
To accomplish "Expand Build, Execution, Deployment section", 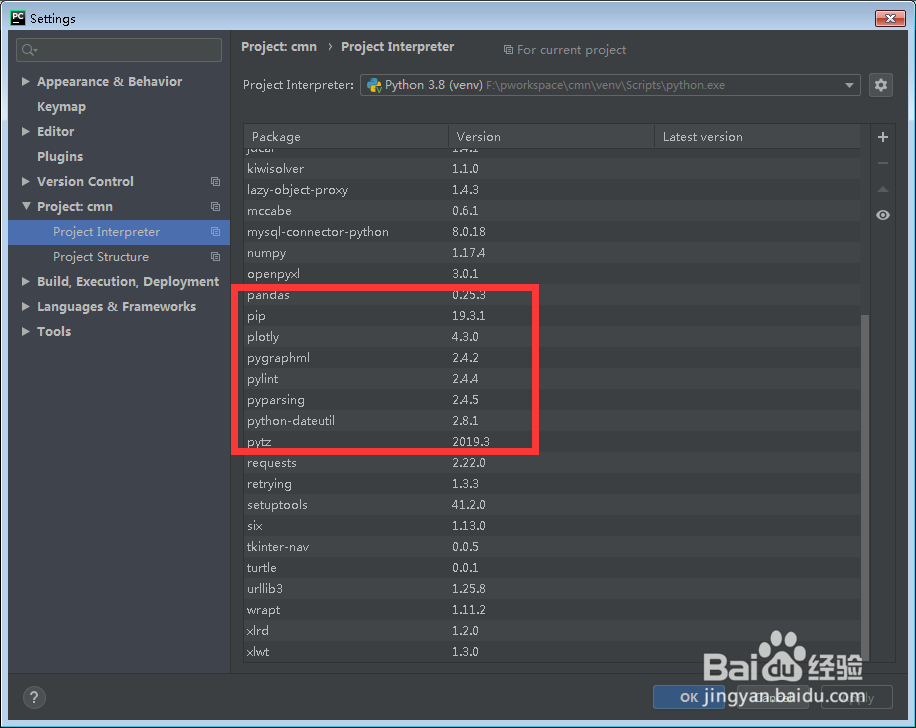I will pyautogui.click(x=26, y=282).
